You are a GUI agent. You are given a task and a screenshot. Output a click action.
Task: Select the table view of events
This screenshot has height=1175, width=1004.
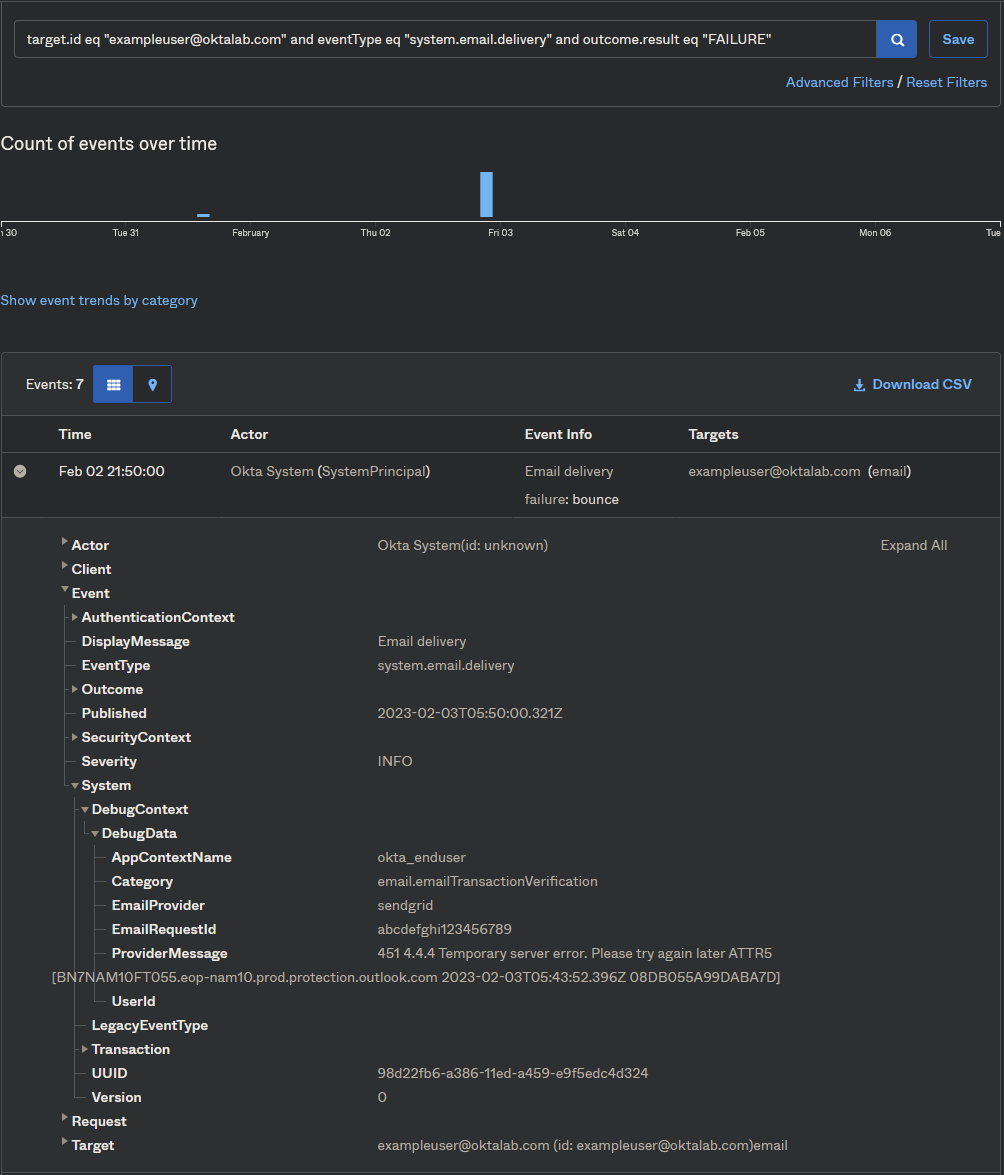tap(113, 384)
